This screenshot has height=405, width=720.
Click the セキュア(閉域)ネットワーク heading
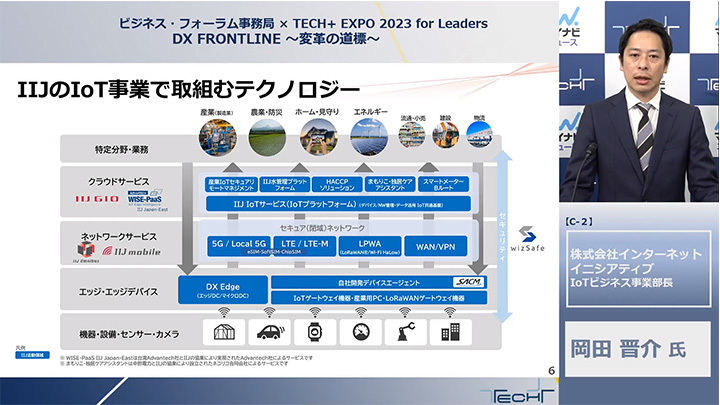pos(322,228)
